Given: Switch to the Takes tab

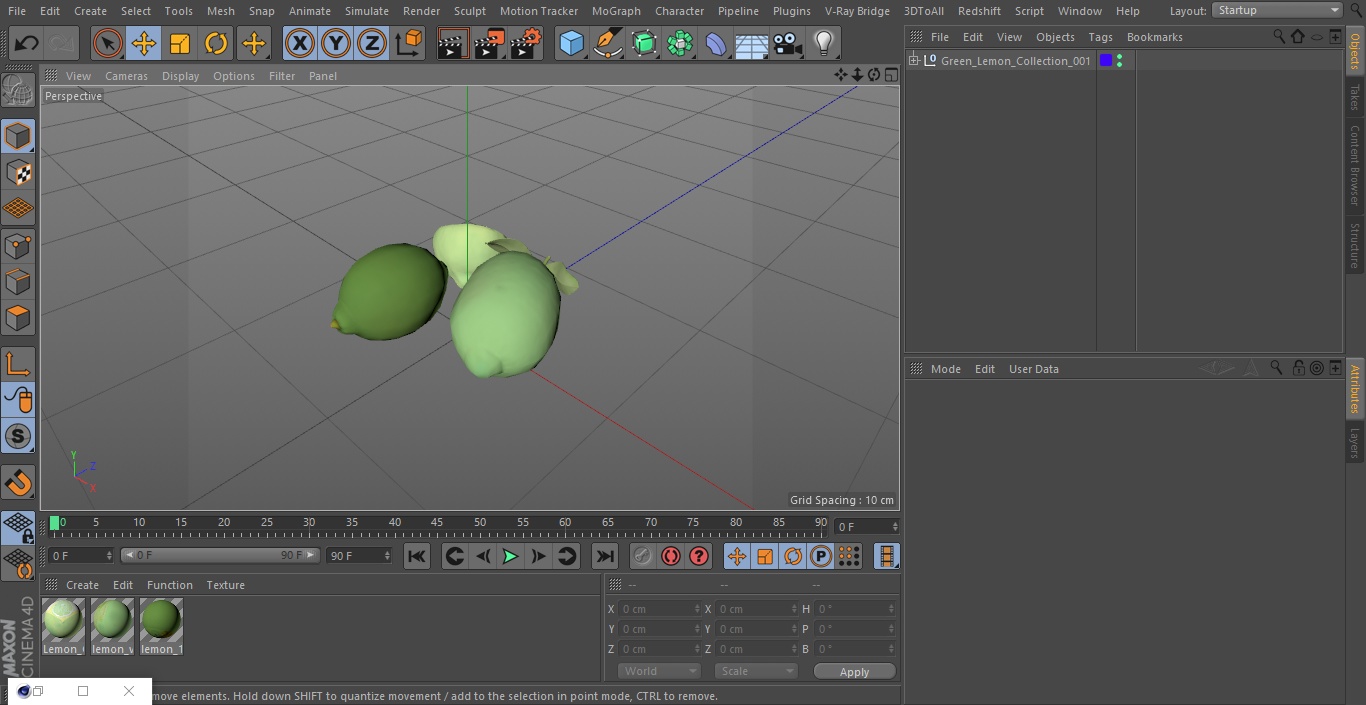Looking at the screenshot, I should [1355, 97].
